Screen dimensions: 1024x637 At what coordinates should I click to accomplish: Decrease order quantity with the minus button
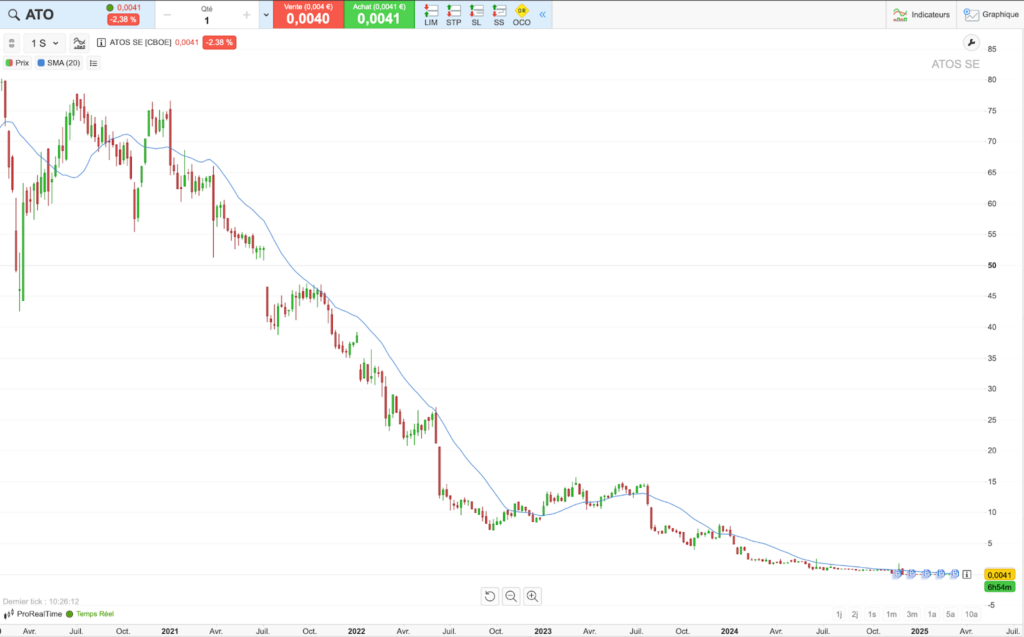point(167,15)
